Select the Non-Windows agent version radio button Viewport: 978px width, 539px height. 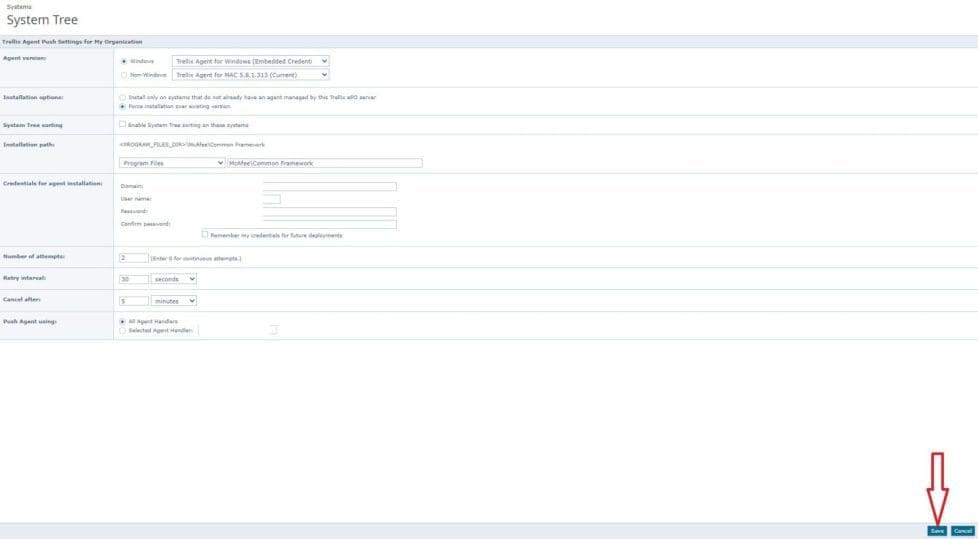pos(123,74)
